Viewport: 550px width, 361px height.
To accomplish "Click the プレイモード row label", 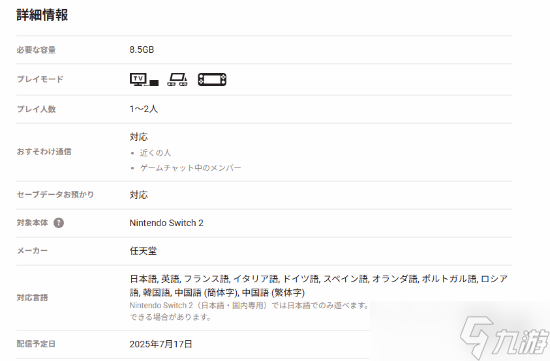I will [x=40, y=79].
